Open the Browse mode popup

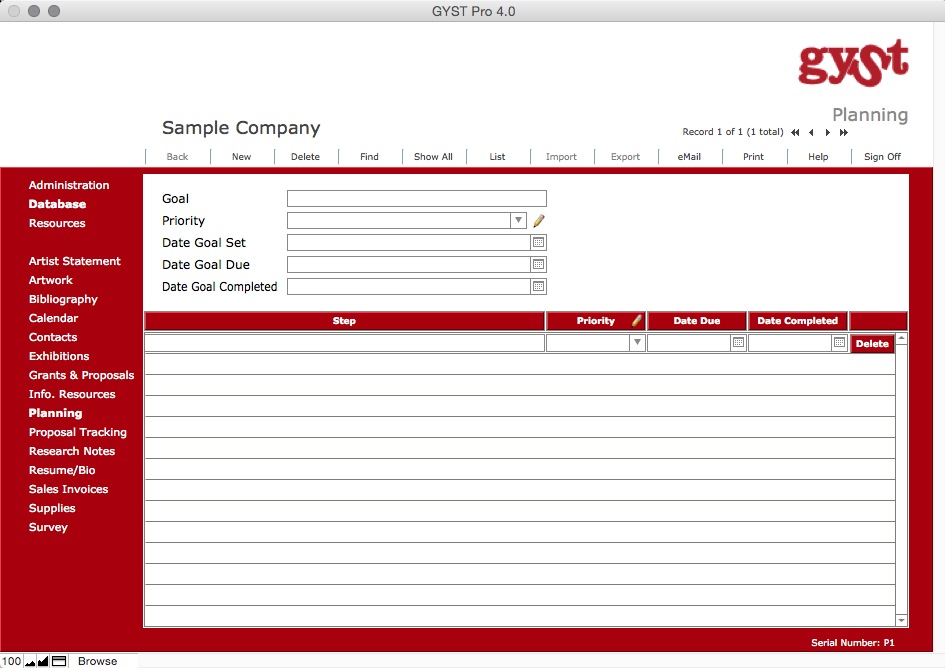tap(98, 661)
